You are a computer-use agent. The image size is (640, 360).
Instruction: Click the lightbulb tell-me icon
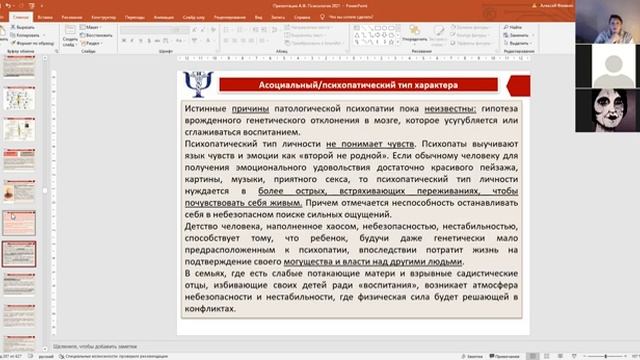(x=322, y=17)
